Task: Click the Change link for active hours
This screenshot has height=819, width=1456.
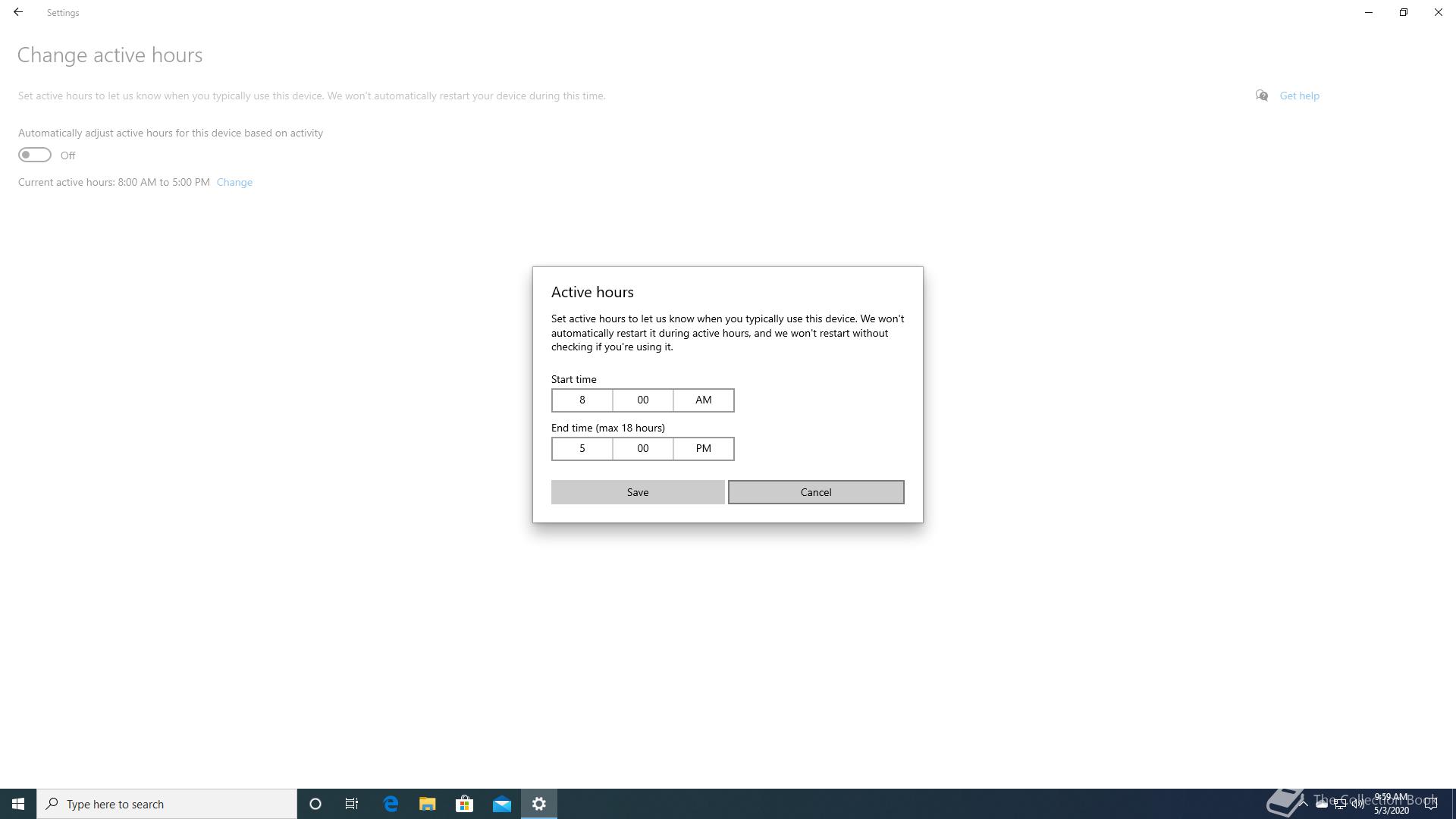Action: click(234, 182)
